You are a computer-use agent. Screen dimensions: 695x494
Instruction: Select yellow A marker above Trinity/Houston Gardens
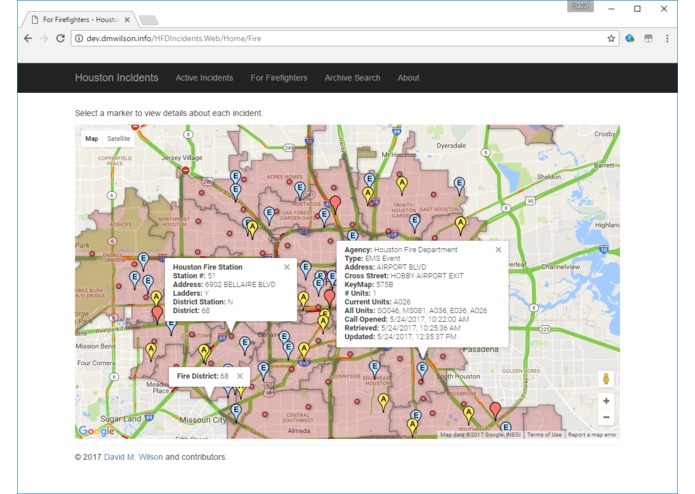(402, 185)
